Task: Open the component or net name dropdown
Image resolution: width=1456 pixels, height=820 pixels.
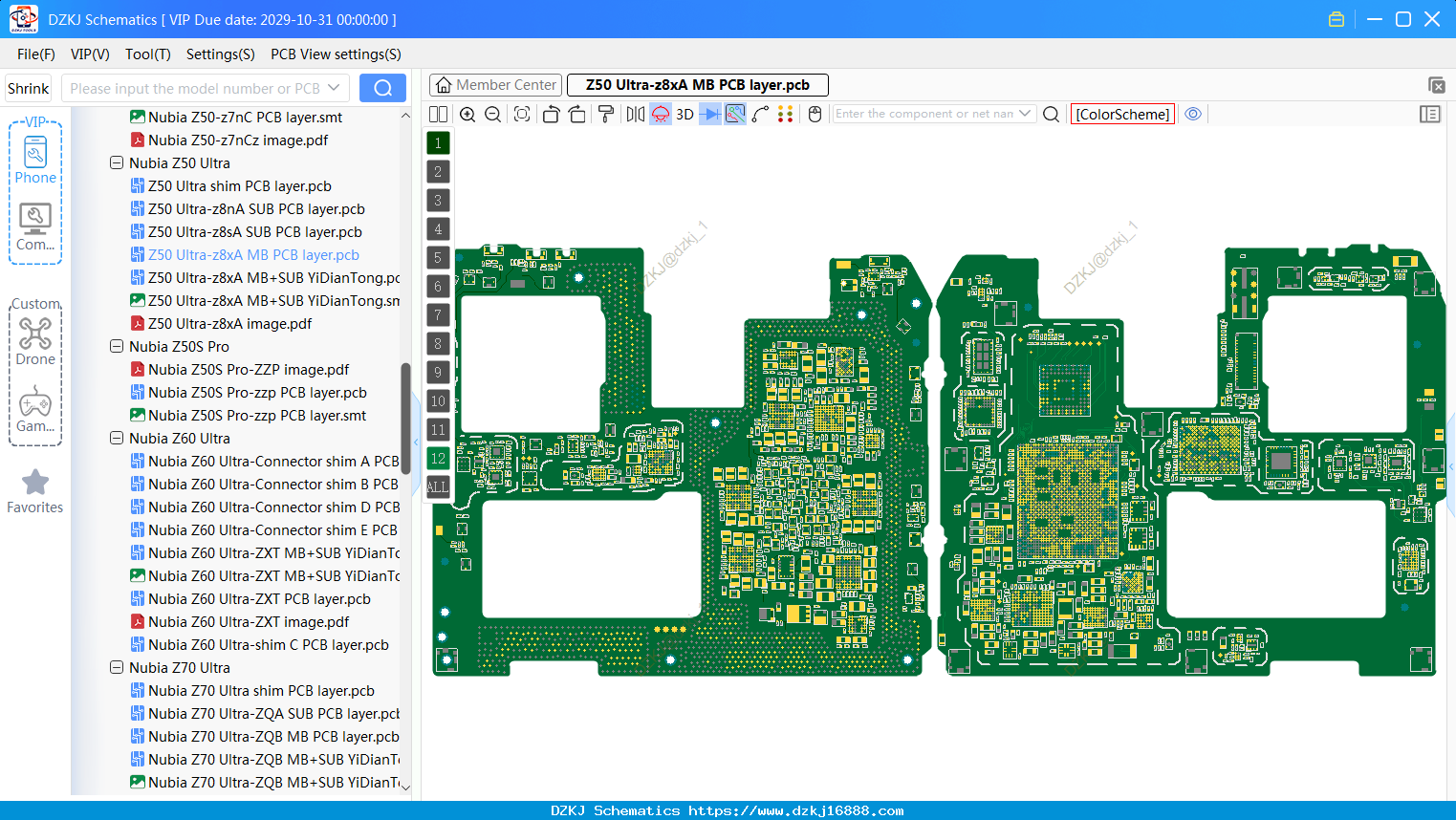Action: (1025, 114)
